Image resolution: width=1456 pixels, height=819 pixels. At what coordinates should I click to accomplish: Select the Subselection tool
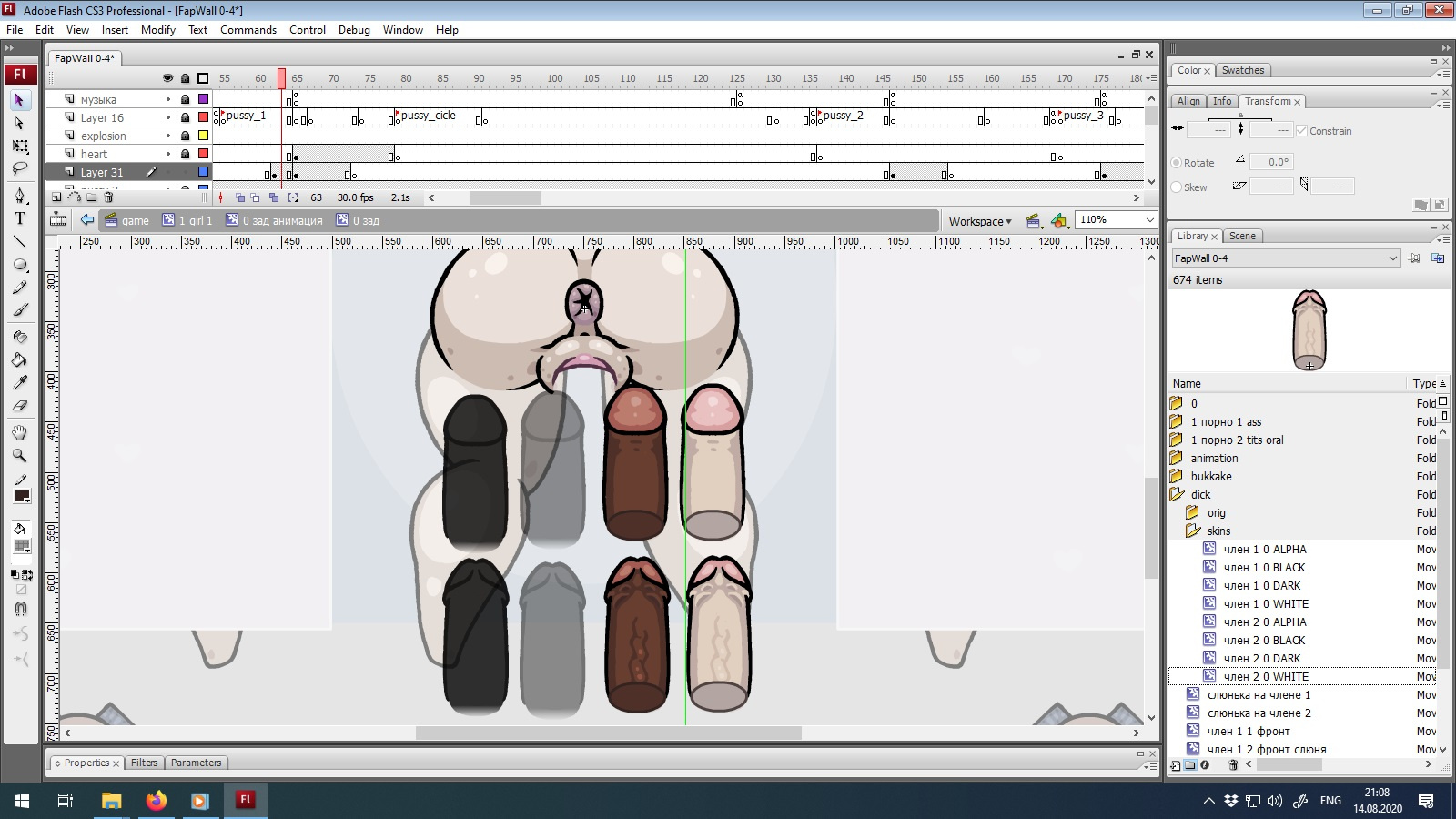(x=19, y=123)
